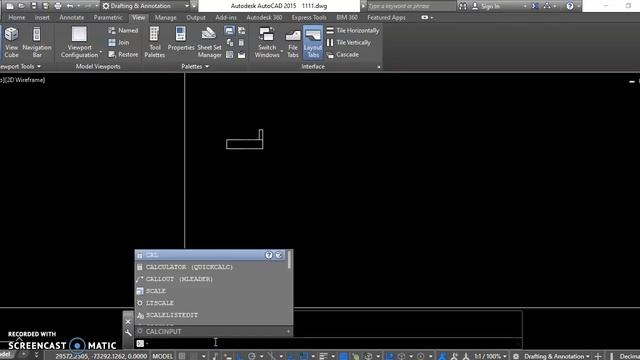
Task: Open the Express Tools tab
Action: (309, 18)
